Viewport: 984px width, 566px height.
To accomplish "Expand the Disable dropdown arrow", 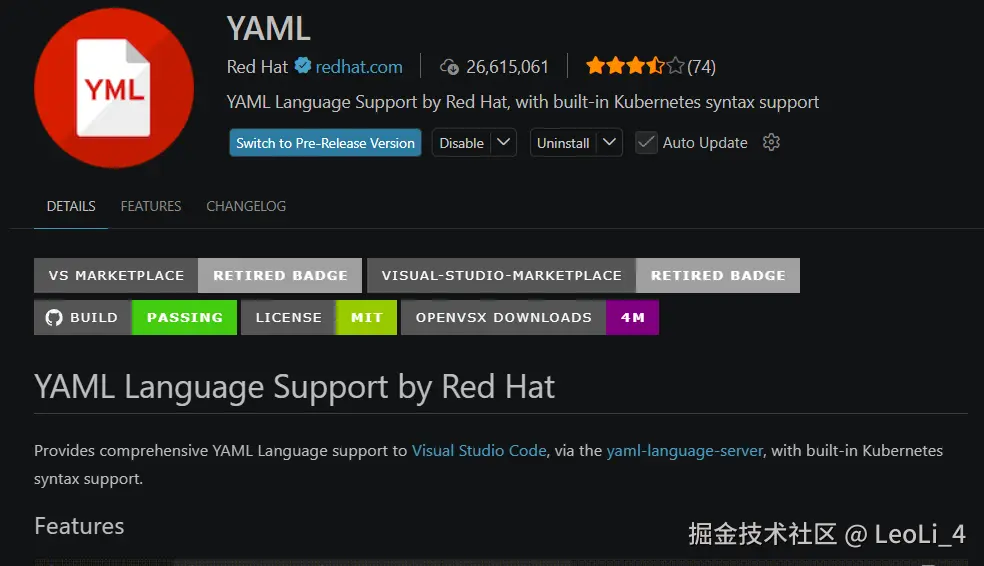I will pos(504,142).
